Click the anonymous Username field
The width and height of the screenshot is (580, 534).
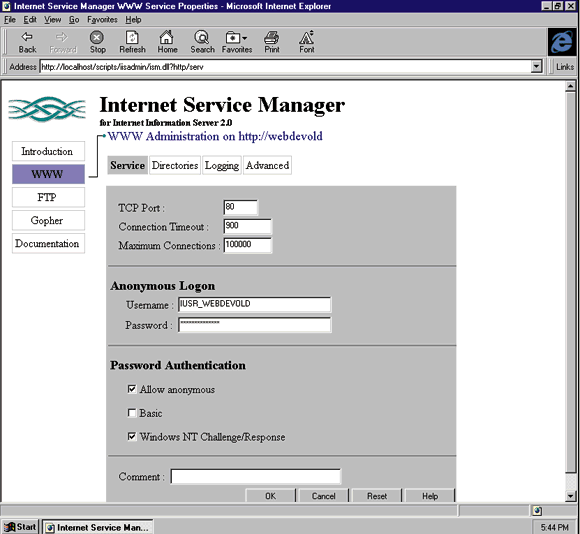coord(254,304)
